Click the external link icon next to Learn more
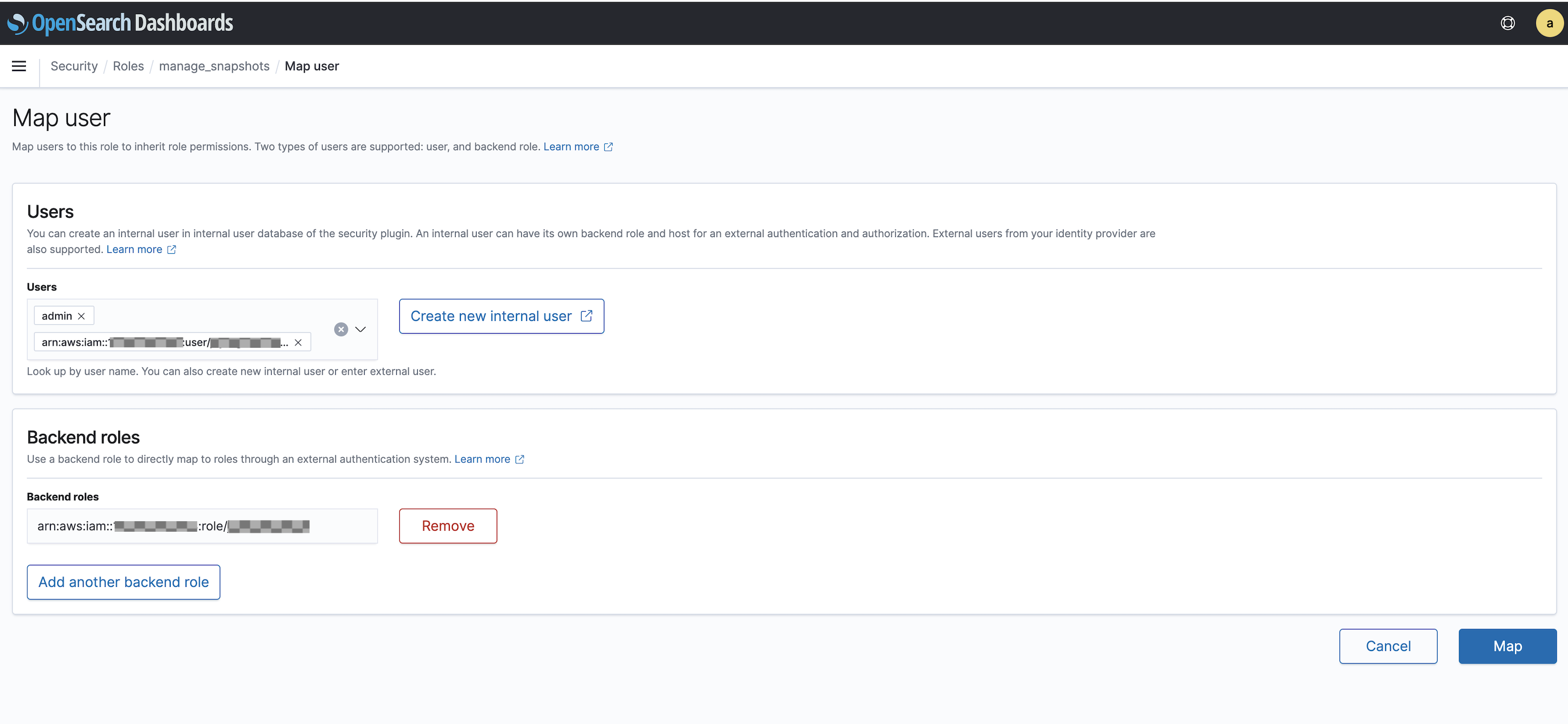The image size is (1568, 724). (x=608, y=146)
